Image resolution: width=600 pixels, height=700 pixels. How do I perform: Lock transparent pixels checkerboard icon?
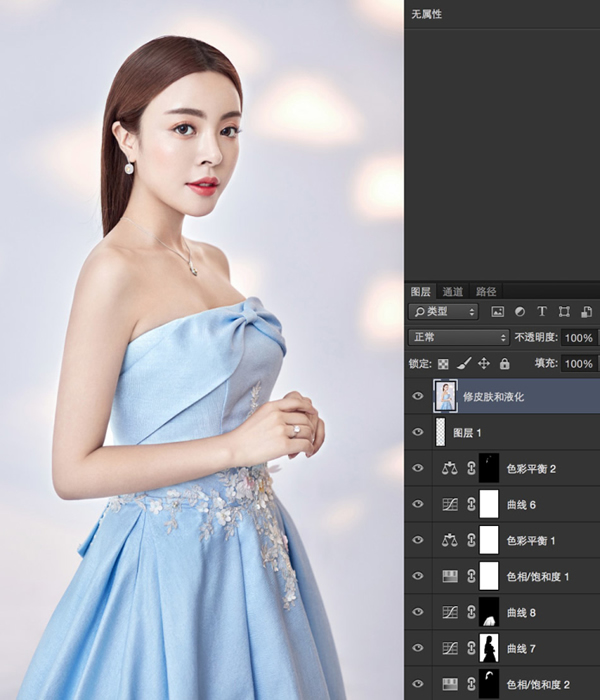(443, 364)
